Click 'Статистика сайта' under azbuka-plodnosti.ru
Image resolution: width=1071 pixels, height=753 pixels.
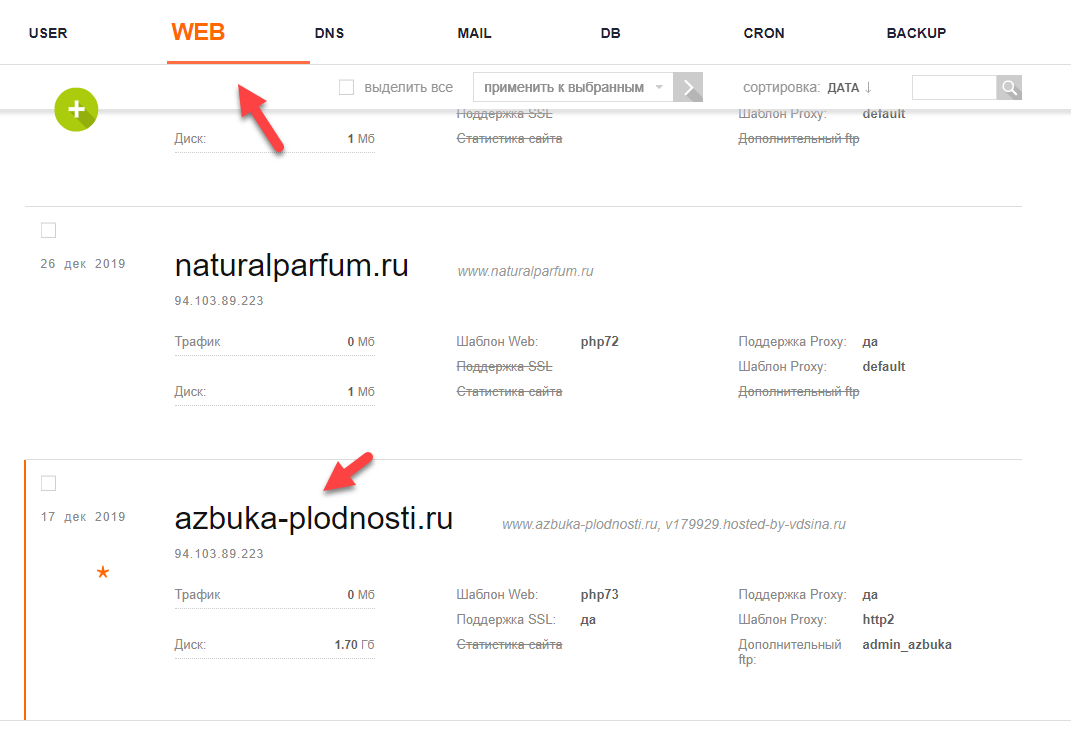(x=510, y=644)
